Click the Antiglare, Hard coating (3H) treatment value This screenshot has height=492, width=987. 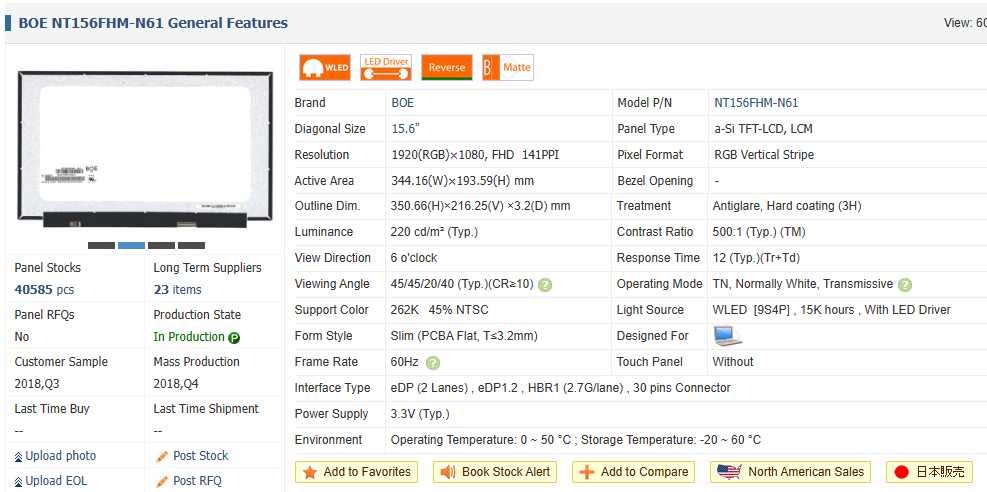(x=787, y=206)
